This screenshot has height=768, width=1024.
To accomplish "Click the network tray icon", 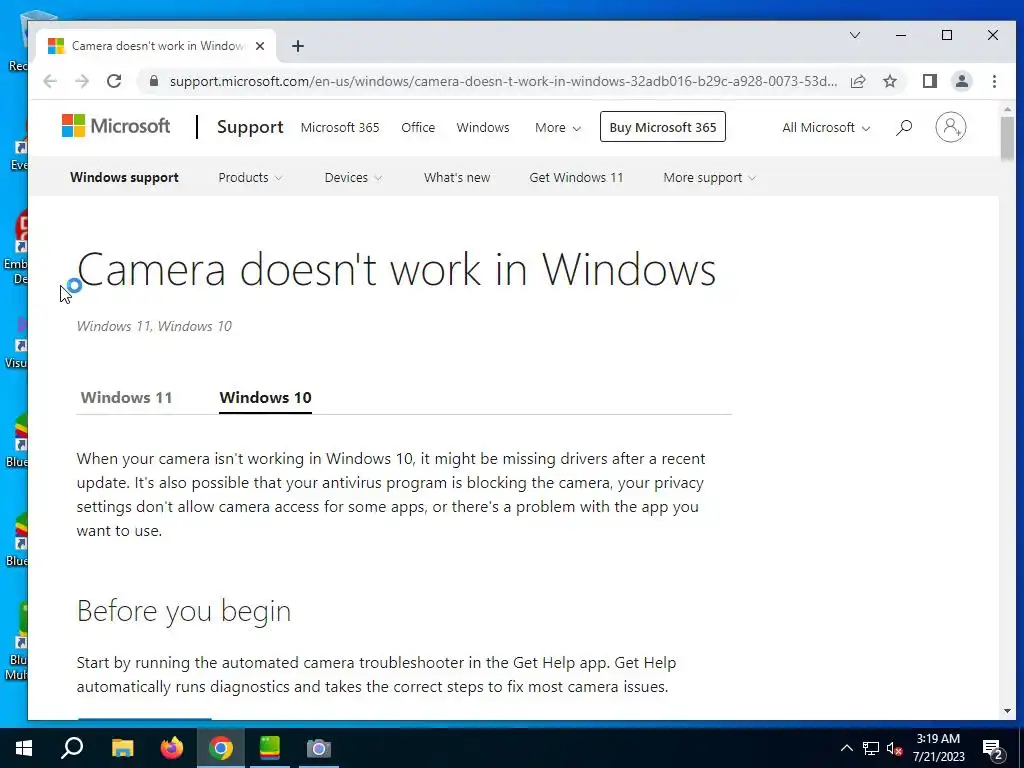I will tap(871, 748).
